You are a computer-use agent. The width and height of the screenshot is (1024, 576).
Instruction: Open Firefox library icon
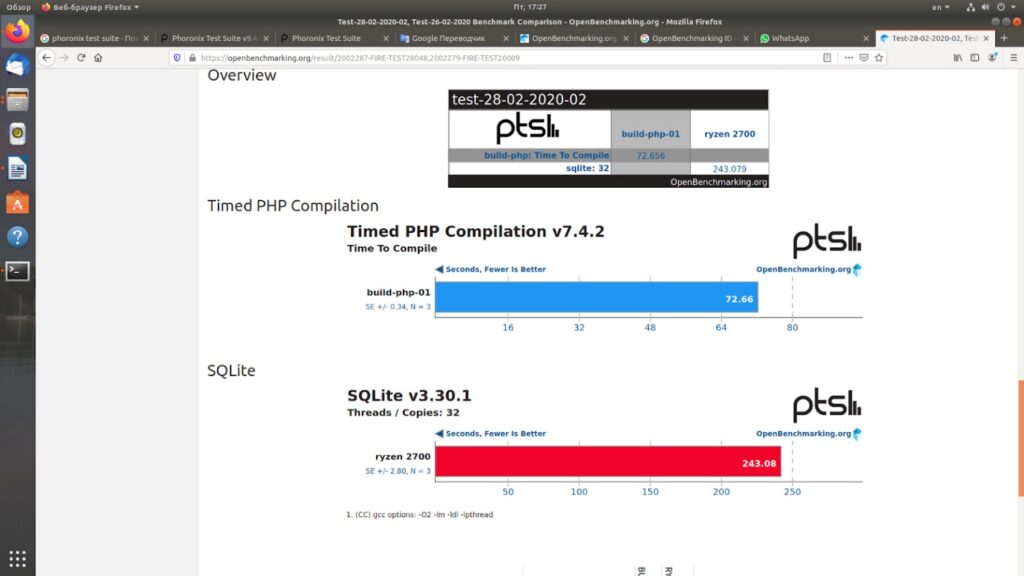[x=957, y=57]
